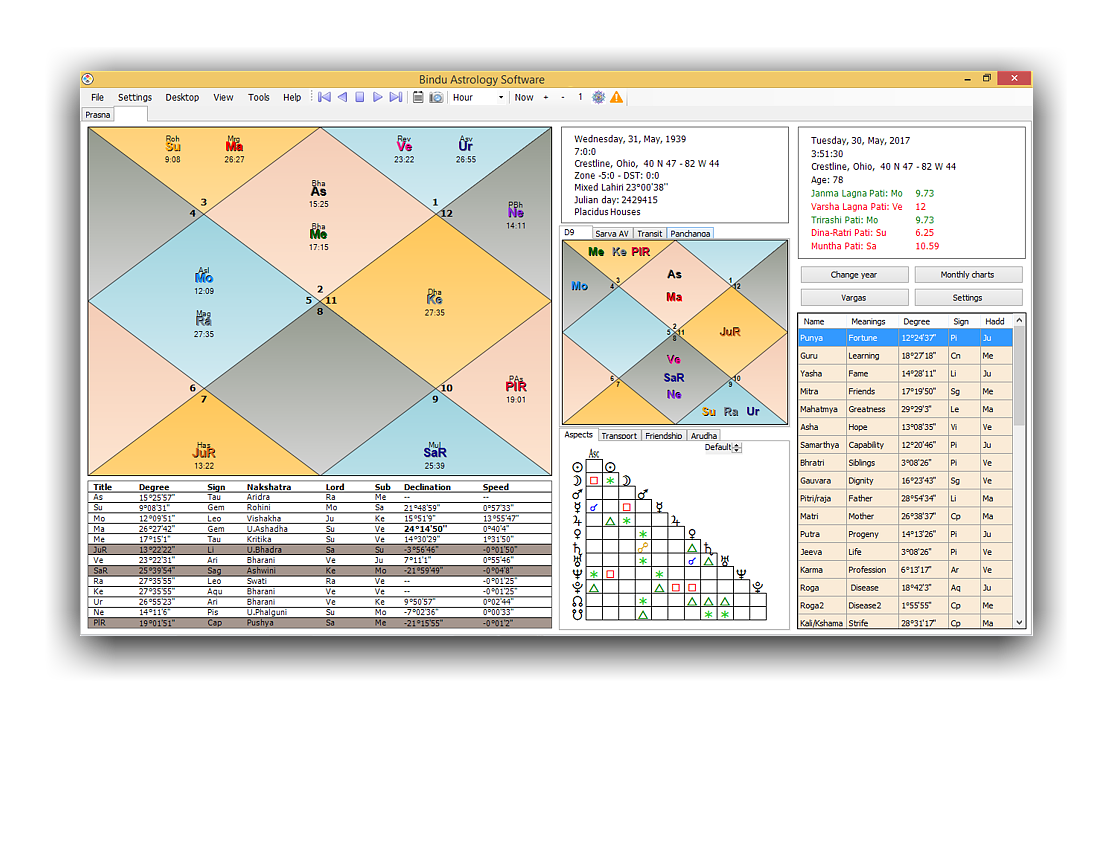This screenshot has height=856, width=1112.
Task: Select the Karma Profession row
Action: click(906, 569)
